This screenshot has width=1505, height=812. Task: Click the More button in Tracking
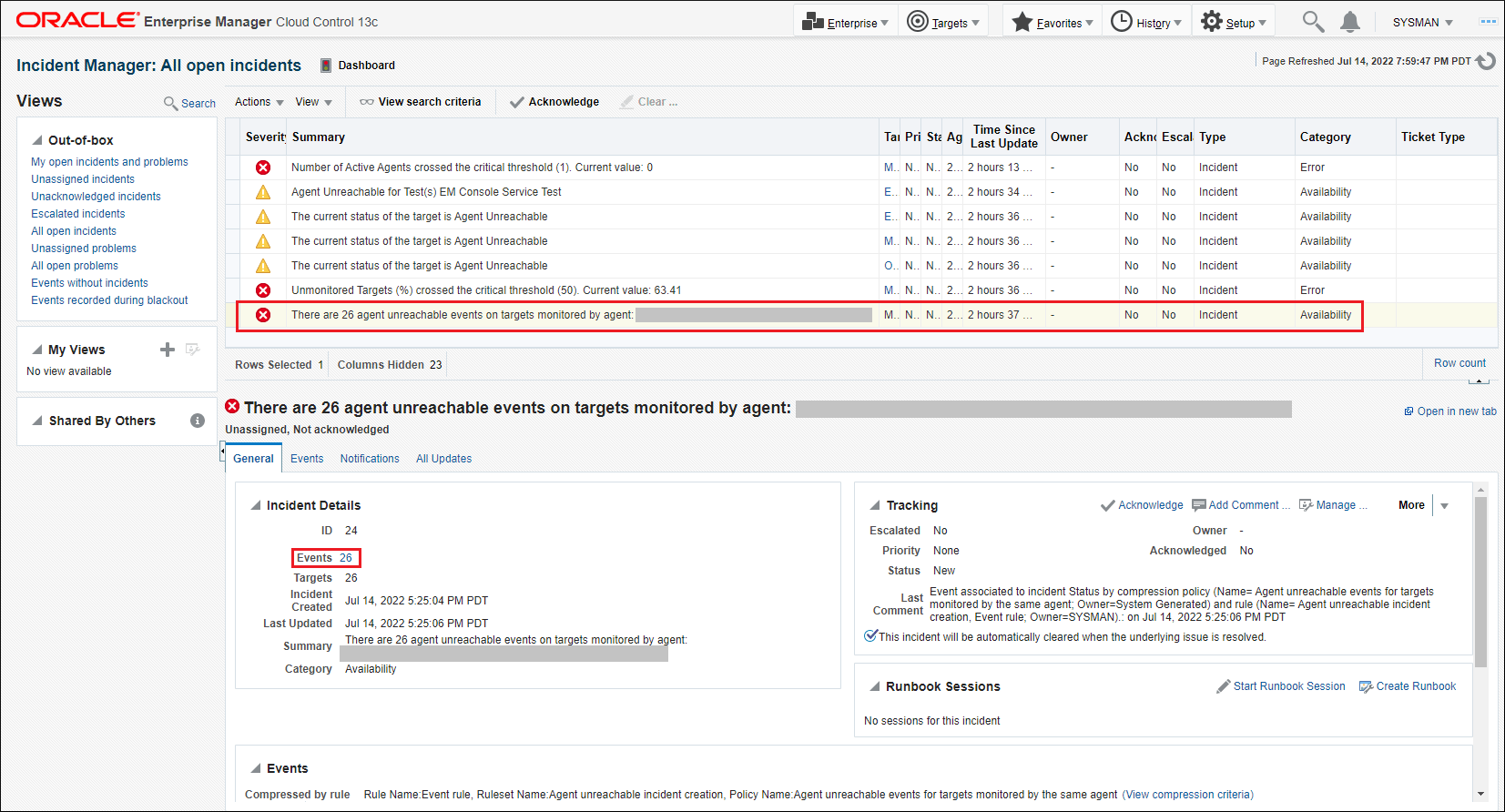tap(1411, 505)
